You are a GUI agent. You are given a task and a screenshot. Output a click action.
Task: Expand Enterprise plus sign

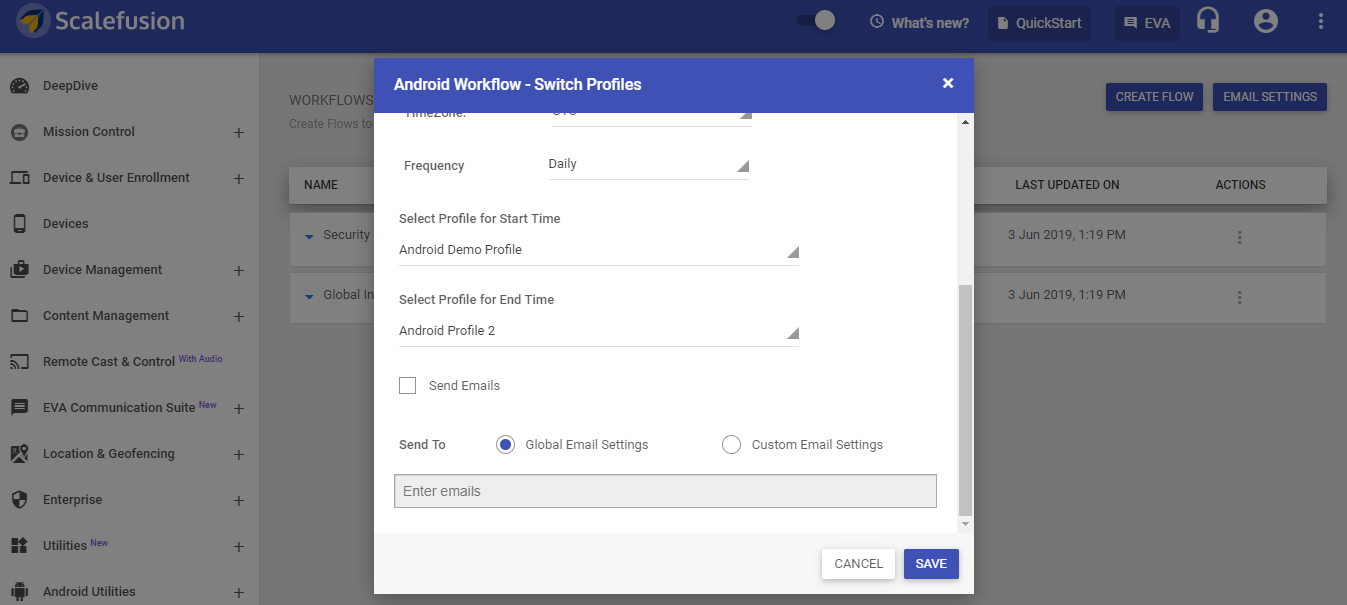coord(239,500)
